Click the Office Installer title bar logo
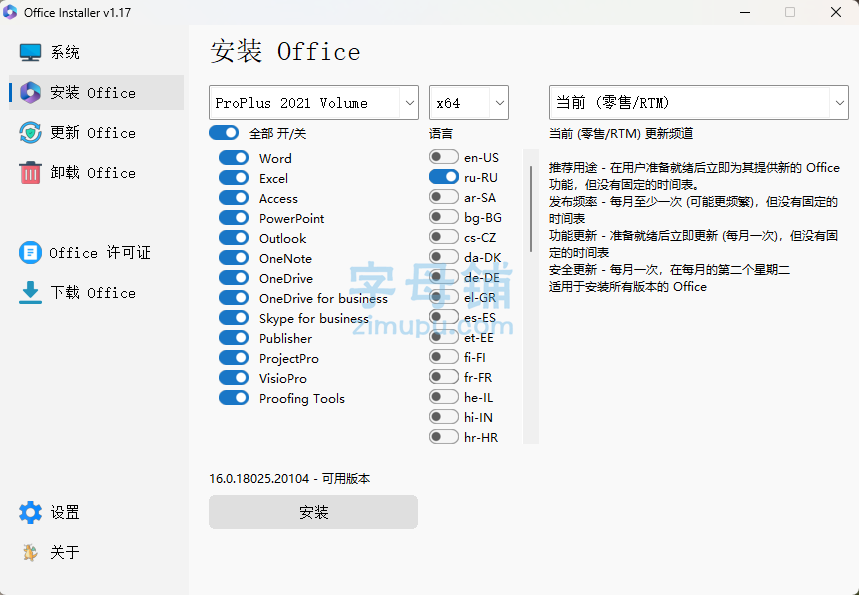The width and height of the screenshot is (859, 595). [x=10, y=12]
